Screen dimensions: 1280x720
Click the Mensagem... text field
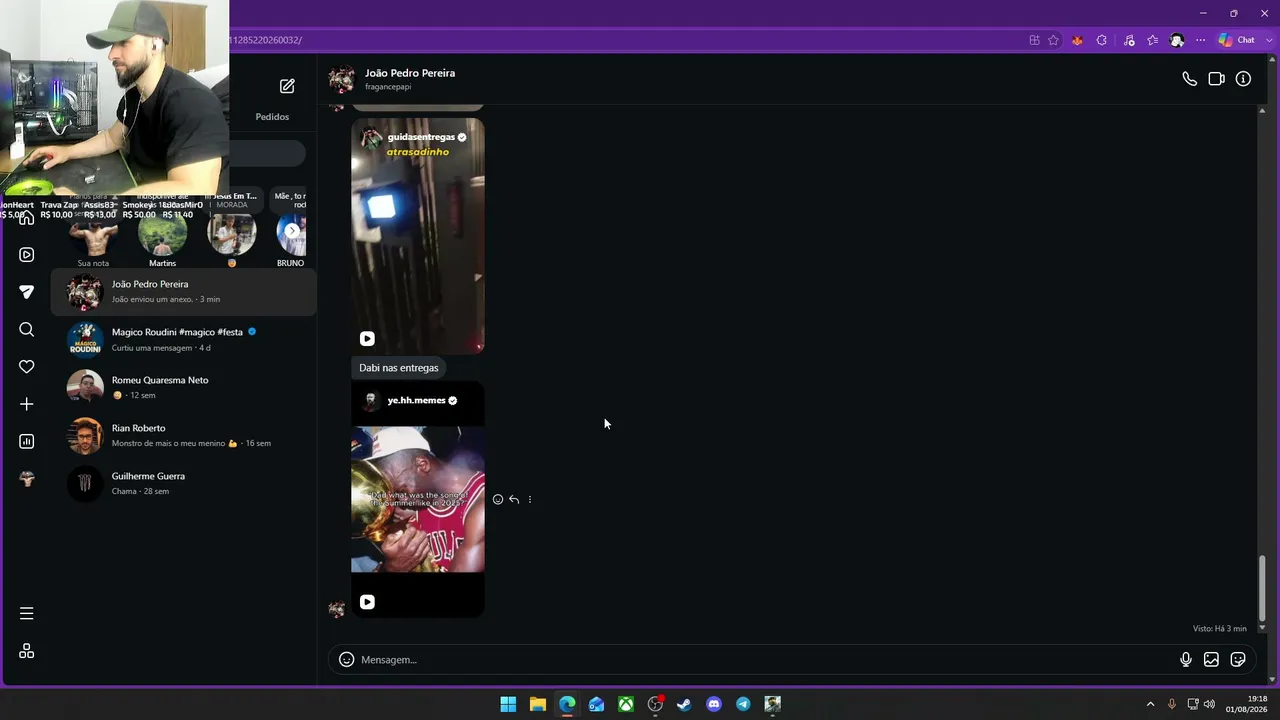764,660
